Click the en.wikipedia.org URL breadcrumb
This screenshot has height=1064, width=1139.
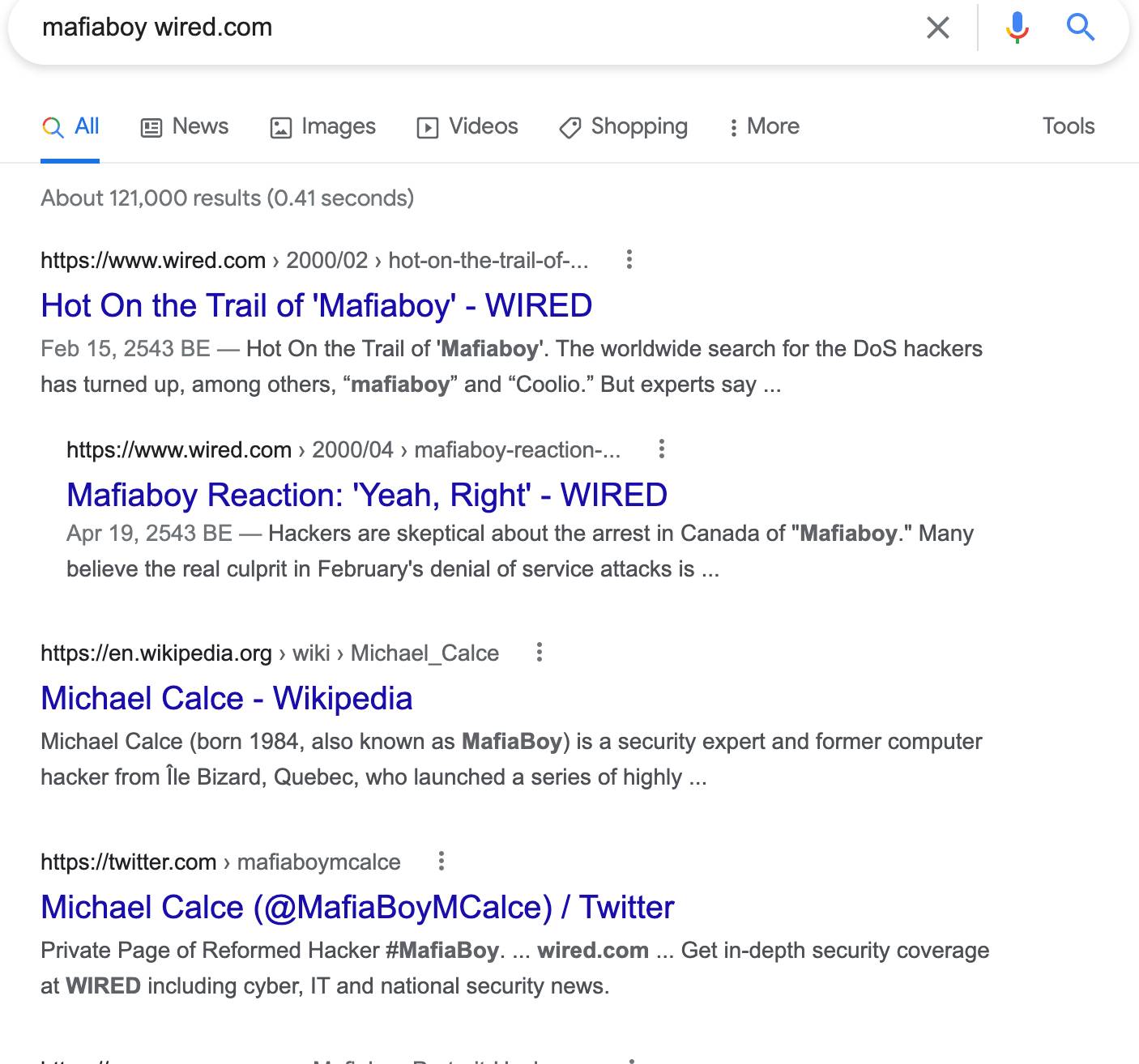156,653
